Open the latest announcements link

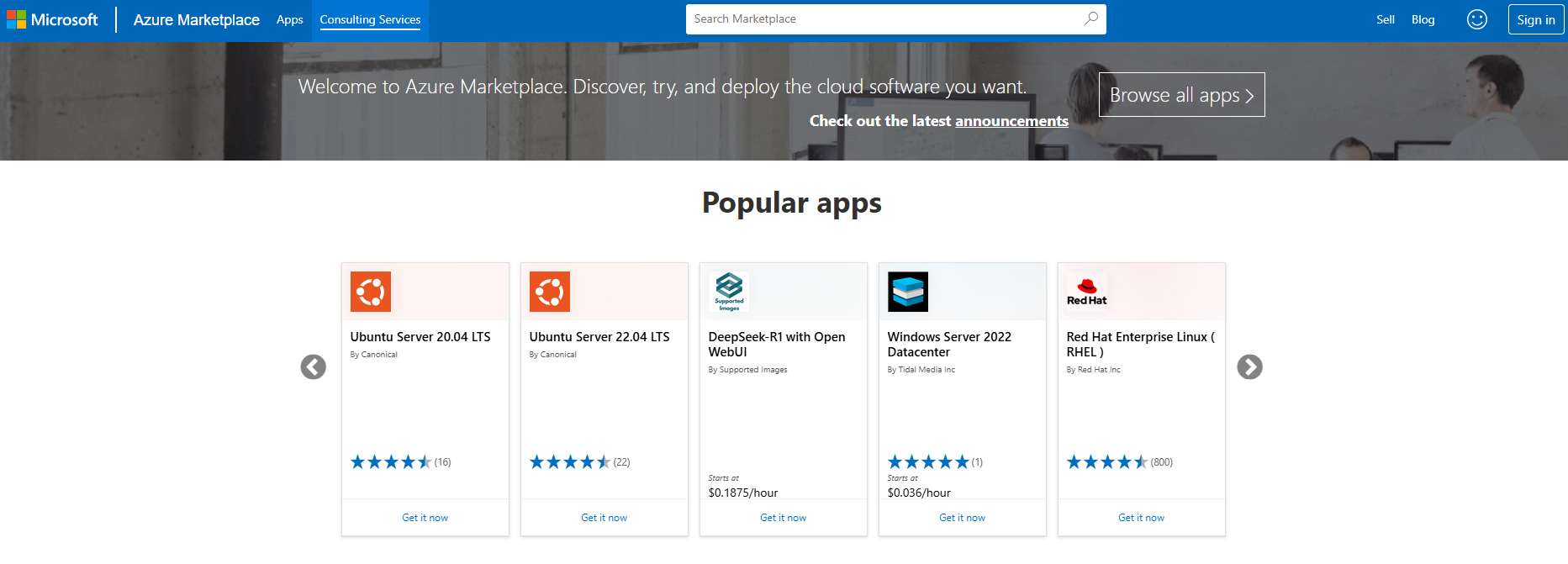click(x=1011, y=121)
